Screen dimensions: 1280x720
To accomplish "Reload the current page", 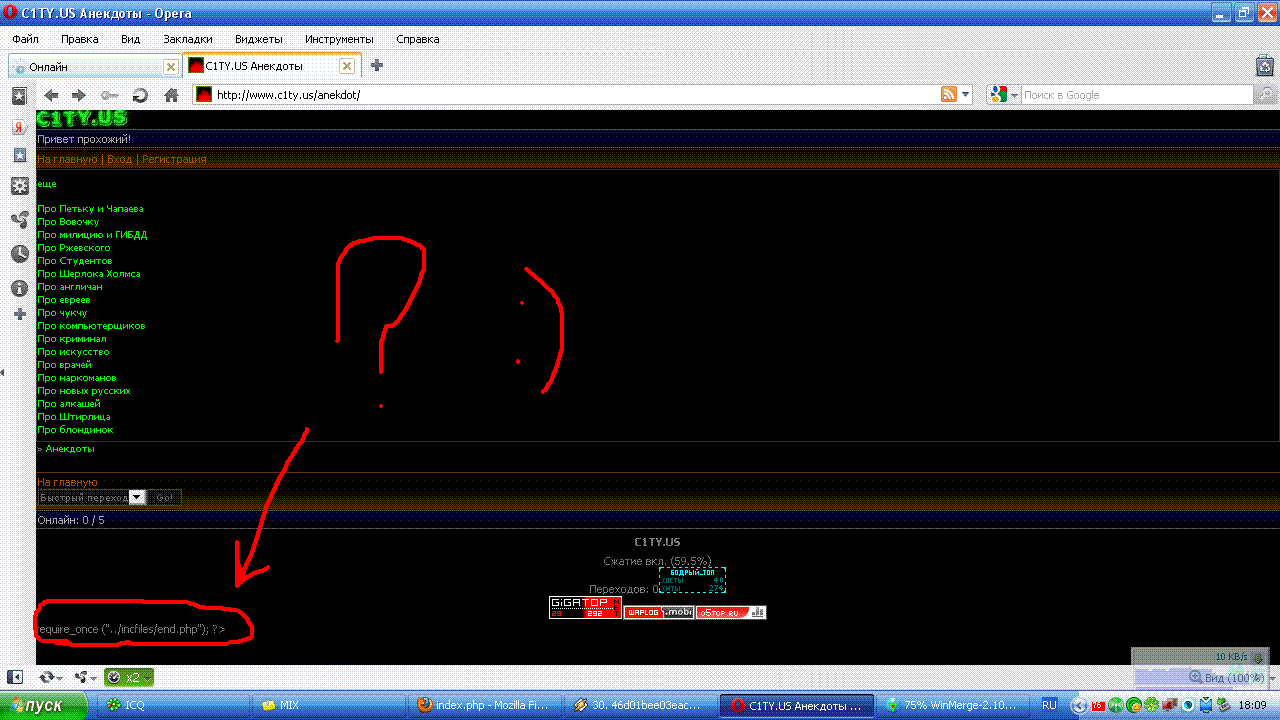I will tap(140, 95).
